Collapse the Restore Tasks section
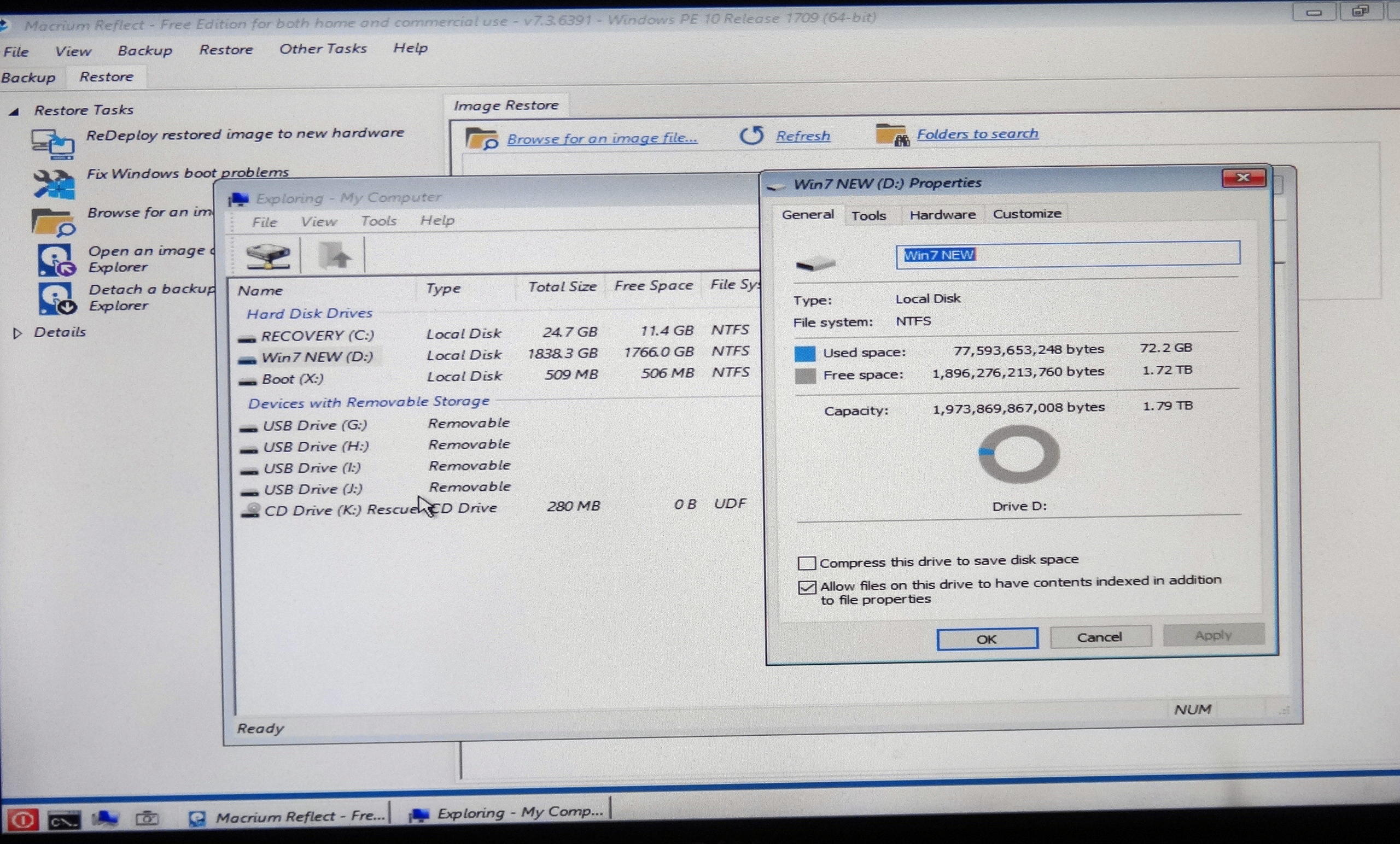The width and height of the screenshot is (1400, 844). pos(14,112)
